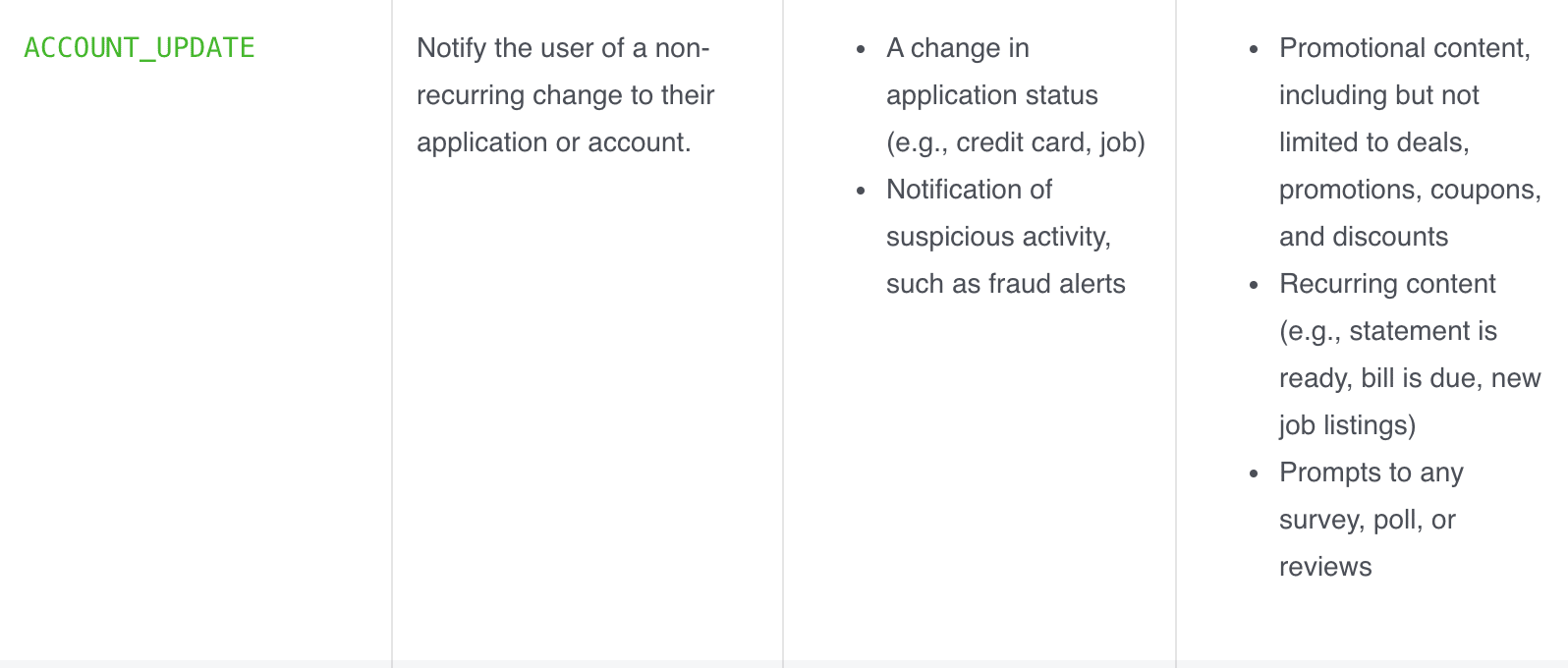Click the ACCOUNT_UPDATE tag name
Screen dimensions: 1568x668
point(140,48)
